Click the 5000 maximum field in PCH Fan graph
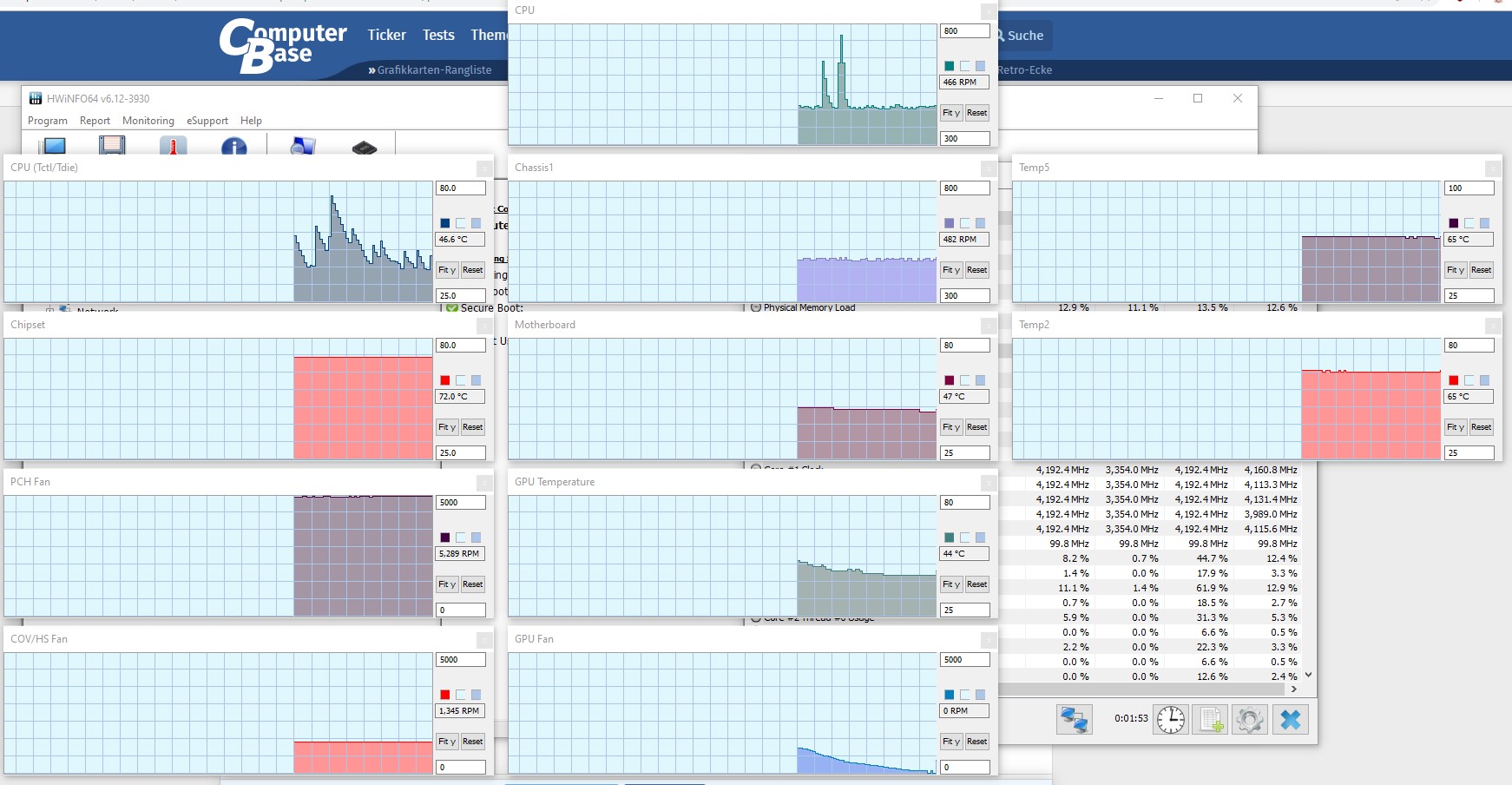This screenshot has height=785, width=1512. [461, 503]
